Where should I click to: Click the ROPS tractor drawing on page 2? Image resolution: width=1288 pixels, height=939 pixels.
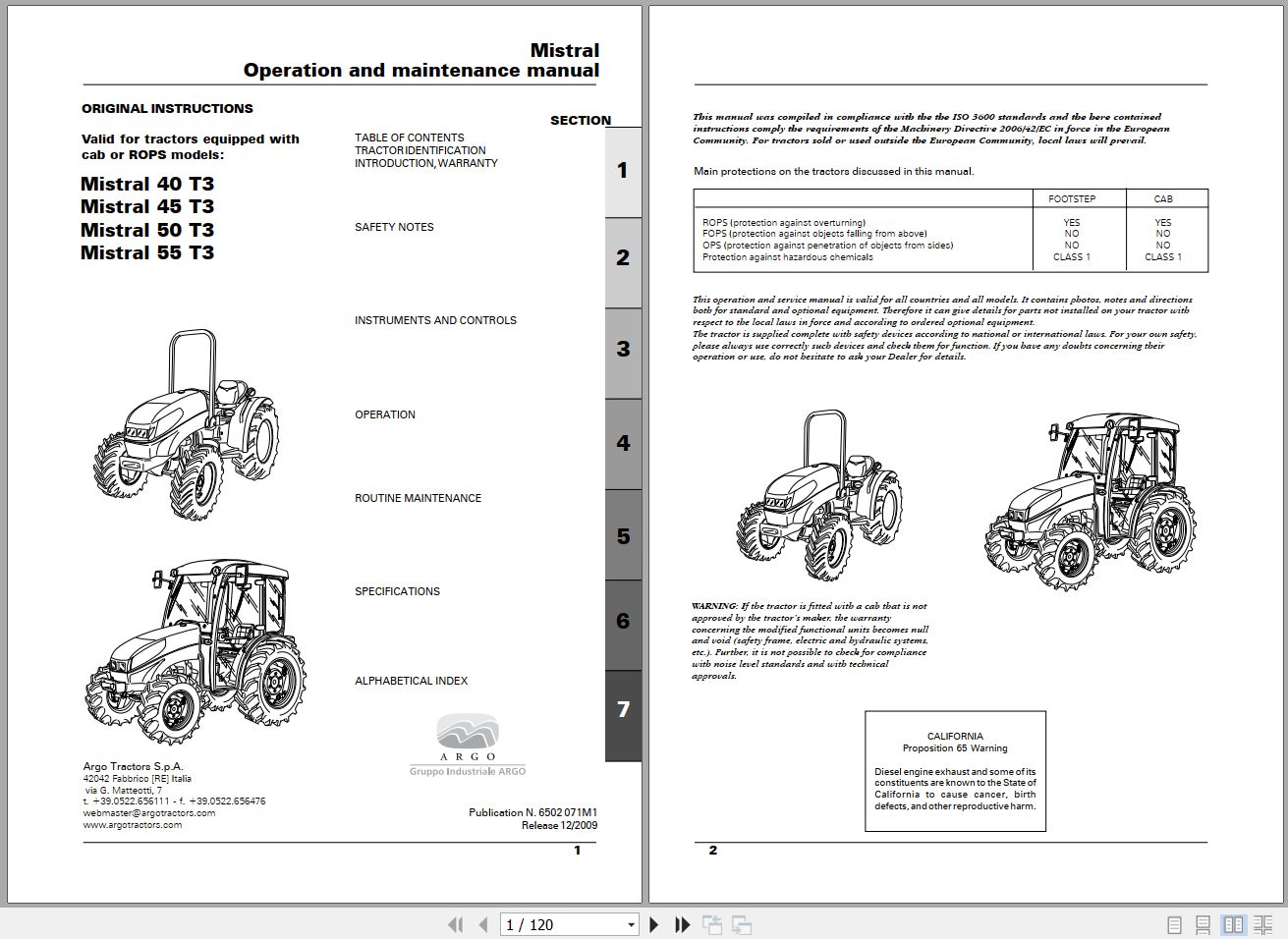pos(818,497)
